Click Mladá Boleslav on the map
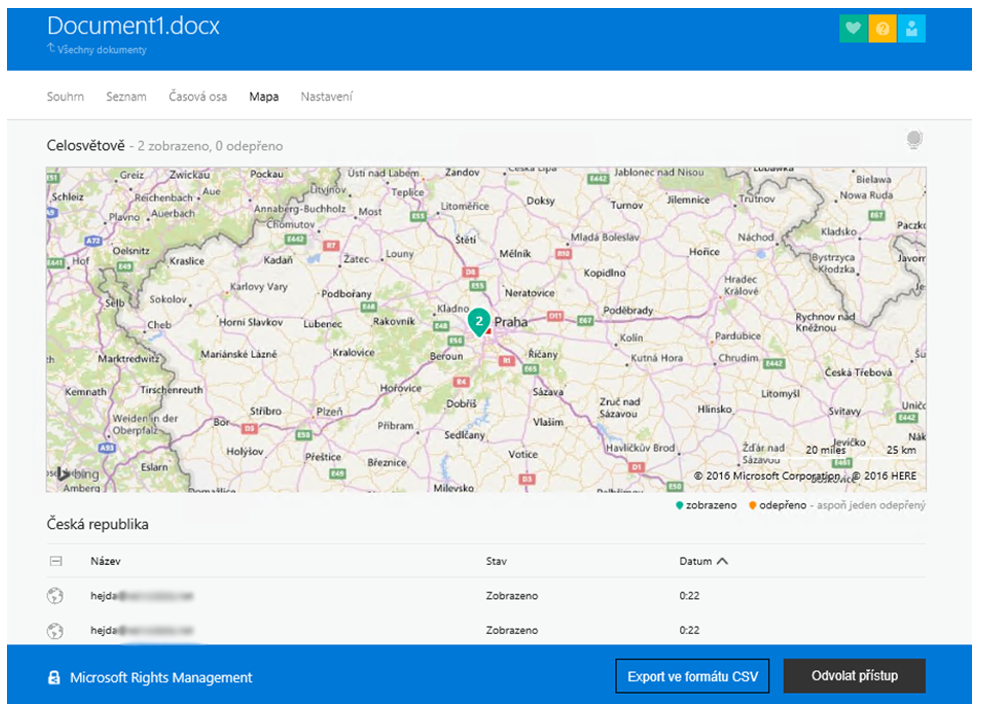981x714 pixels. pos(605,237)
